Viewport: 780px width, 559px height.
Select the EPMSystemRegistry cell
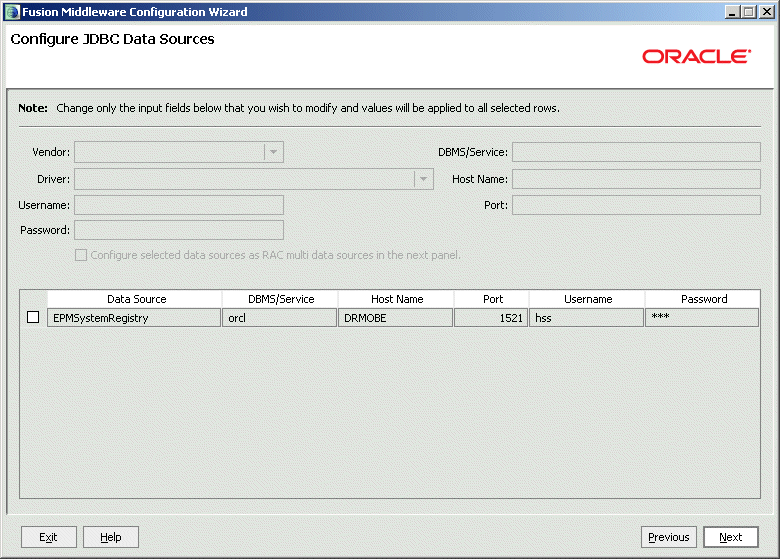coord(134,318)
